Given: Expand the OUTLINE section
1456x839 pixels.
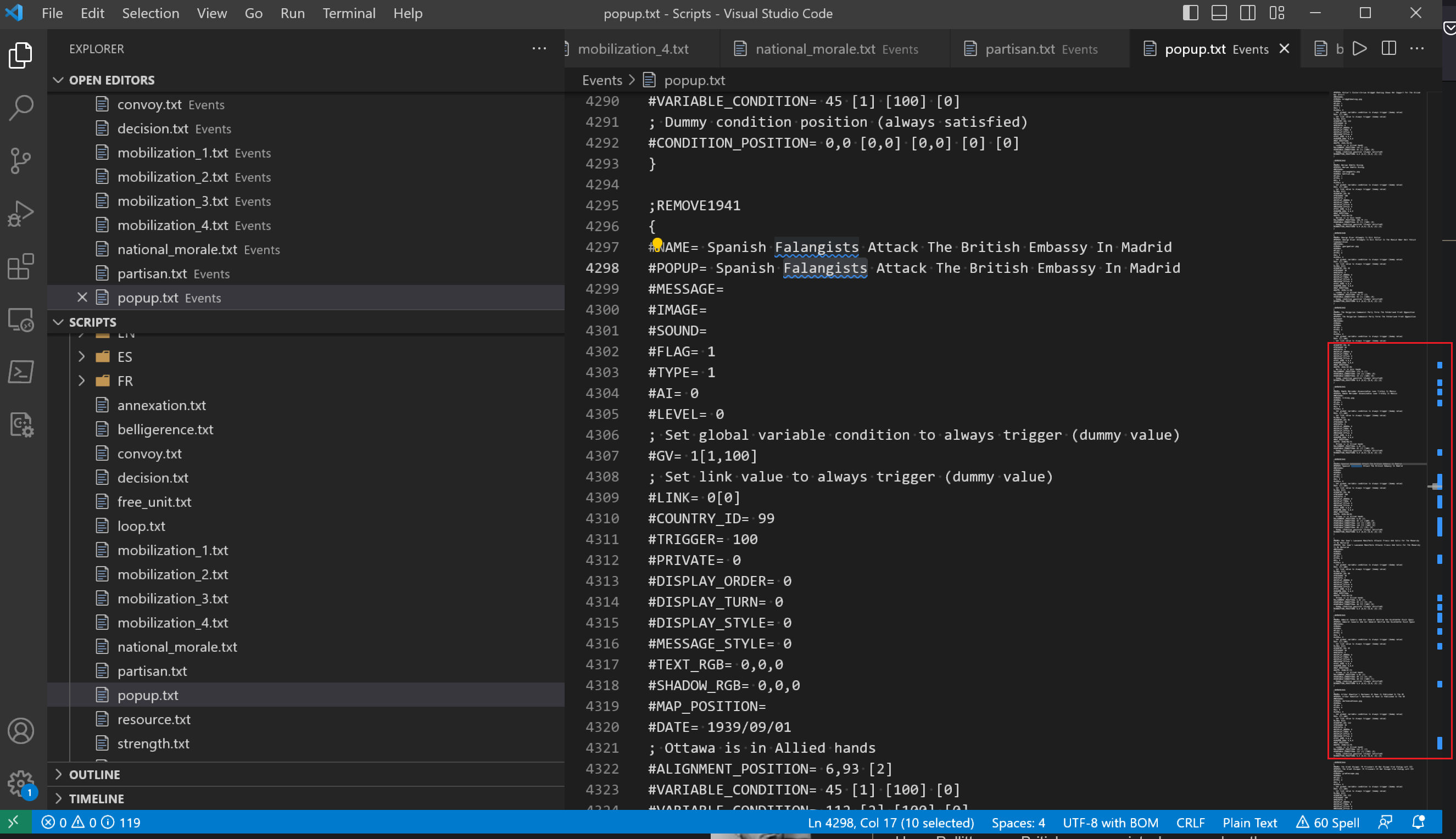Looking at the screenshot, I should 94,774.
